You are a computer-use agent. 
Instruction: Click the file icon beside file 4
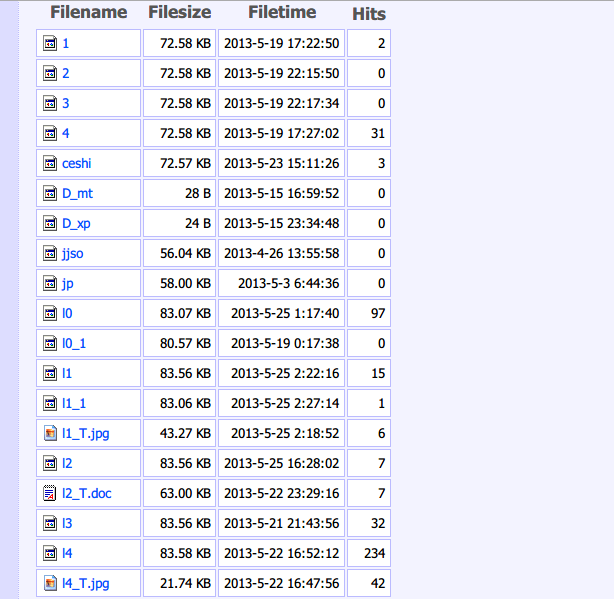(50, 133)
